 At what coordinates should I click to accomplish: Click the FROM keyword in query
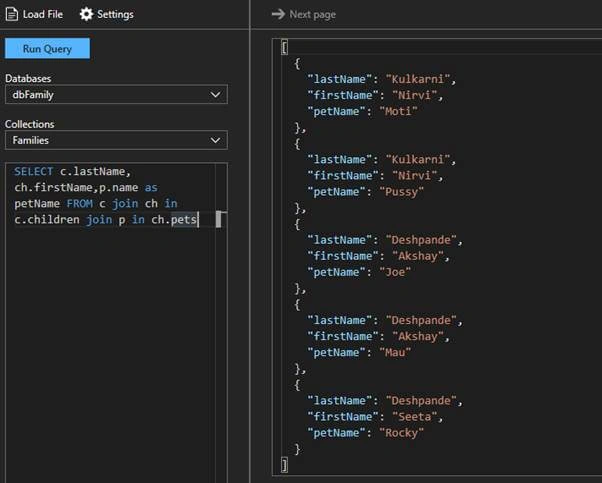point(79,203)
